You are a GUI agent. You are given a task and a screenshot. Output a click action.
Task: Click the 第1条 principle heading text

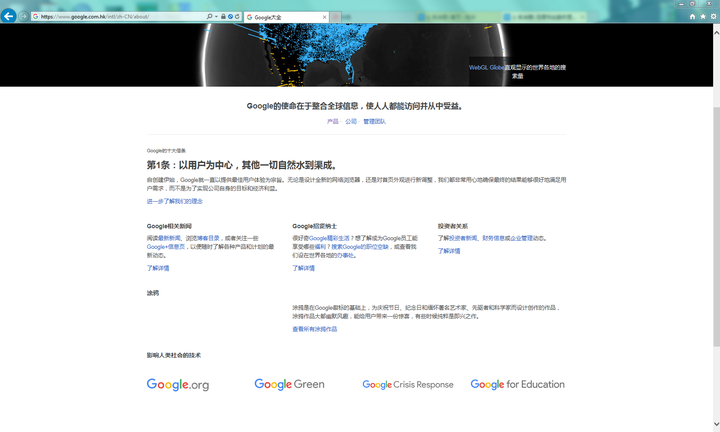coord(243,165)
